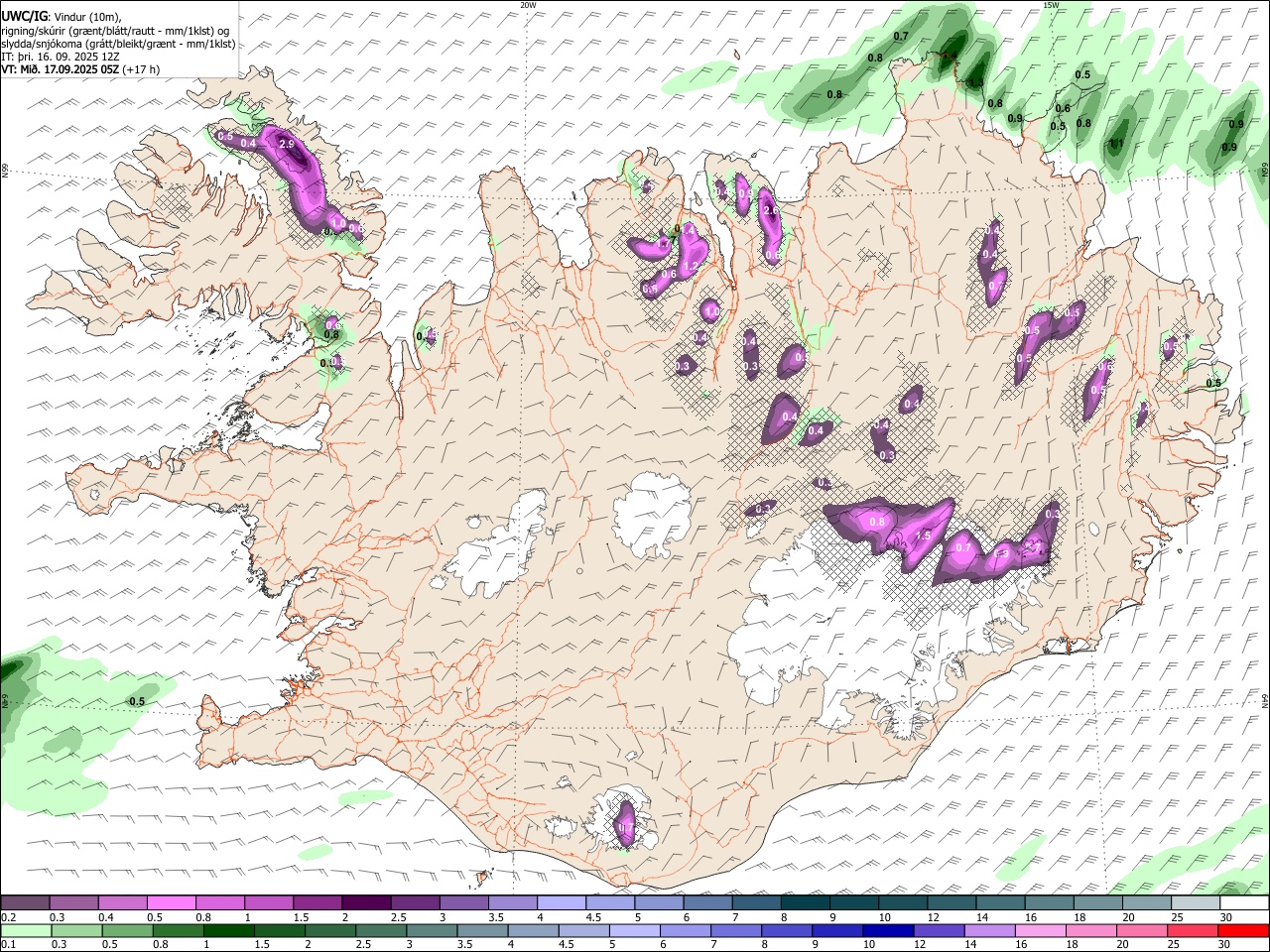Click the deep navy blue 10 swatch in lower legend

[888, 931]
